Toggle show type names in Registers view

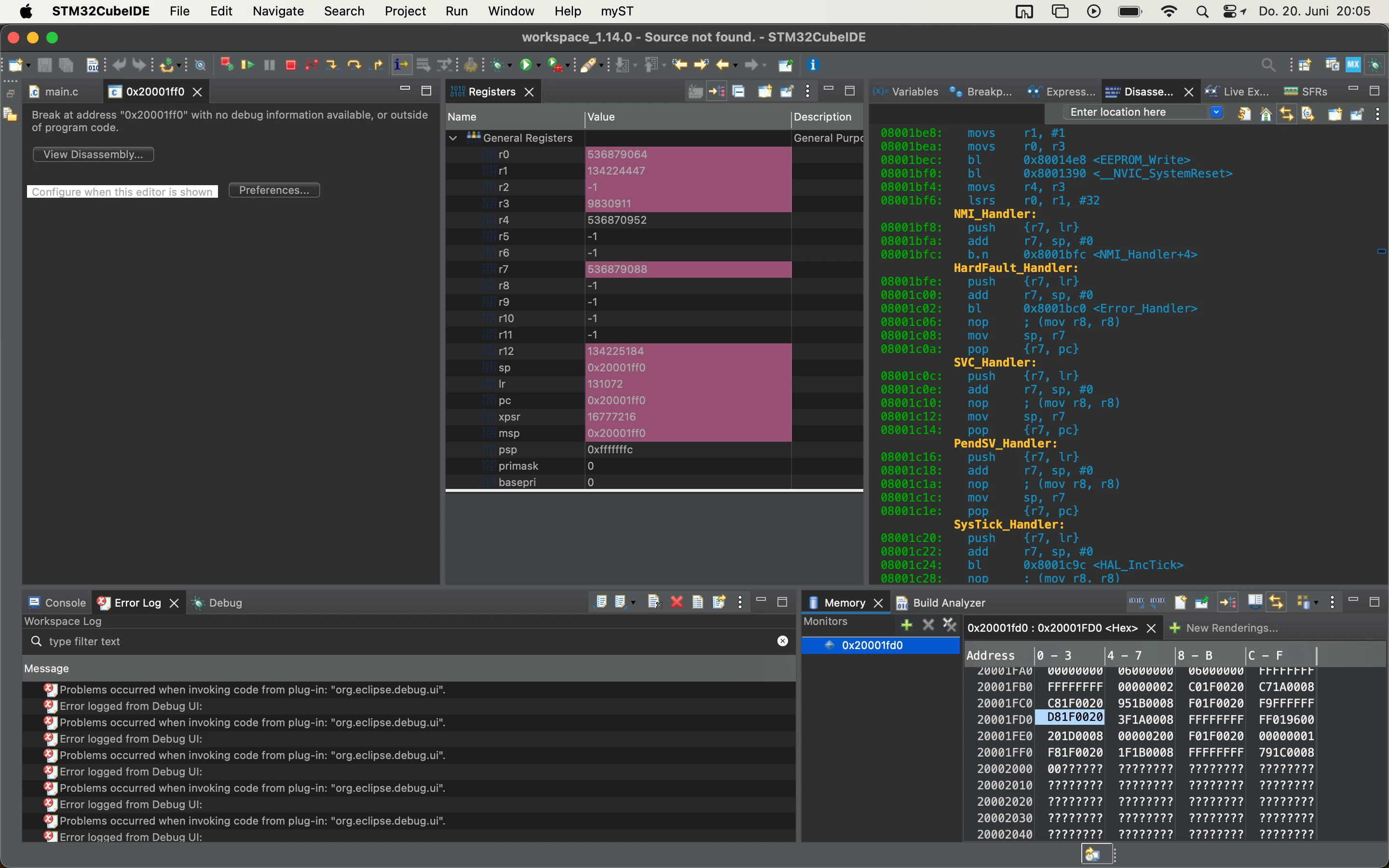(x=695, y=91)
